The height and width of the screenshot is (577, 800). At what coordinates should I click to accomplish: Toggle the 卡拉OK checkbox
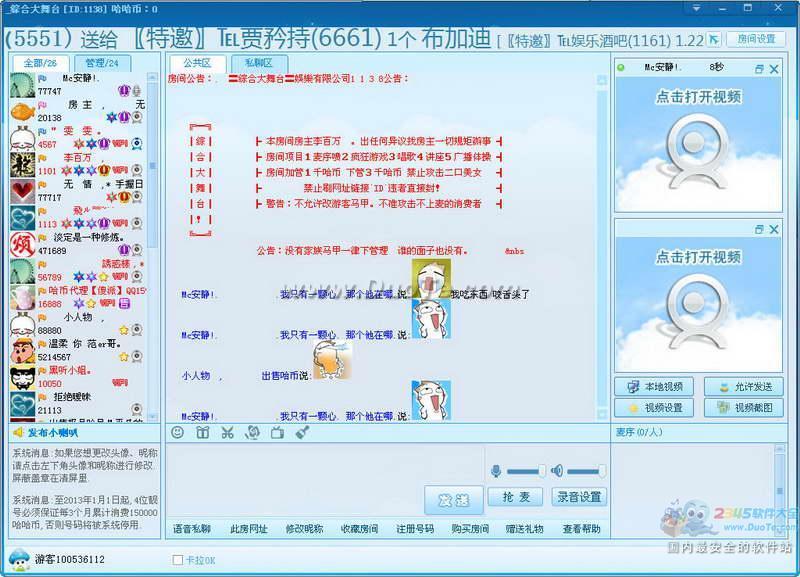coord(178,560)
